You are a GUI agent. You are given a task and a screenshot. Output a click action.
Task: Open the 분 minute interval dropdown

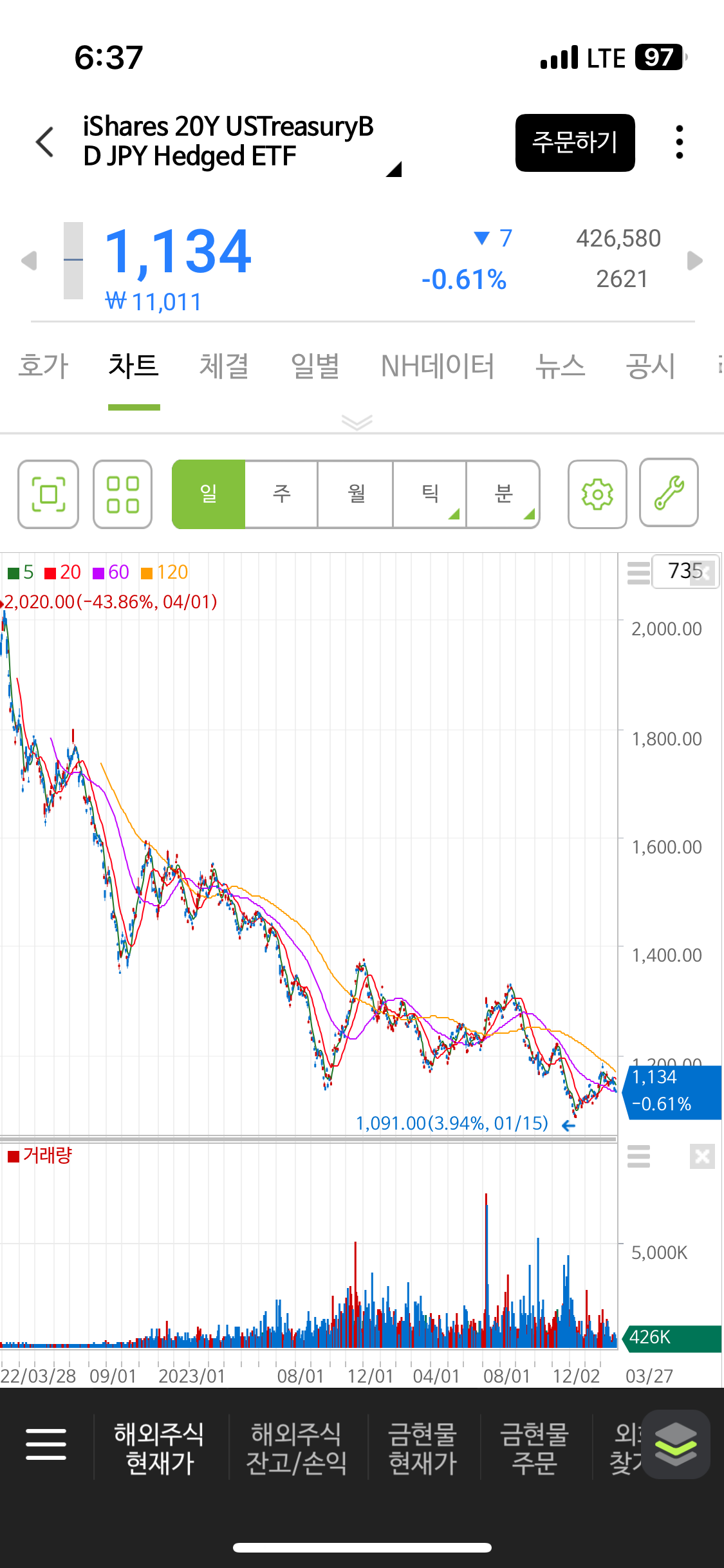tap(503, 494)
